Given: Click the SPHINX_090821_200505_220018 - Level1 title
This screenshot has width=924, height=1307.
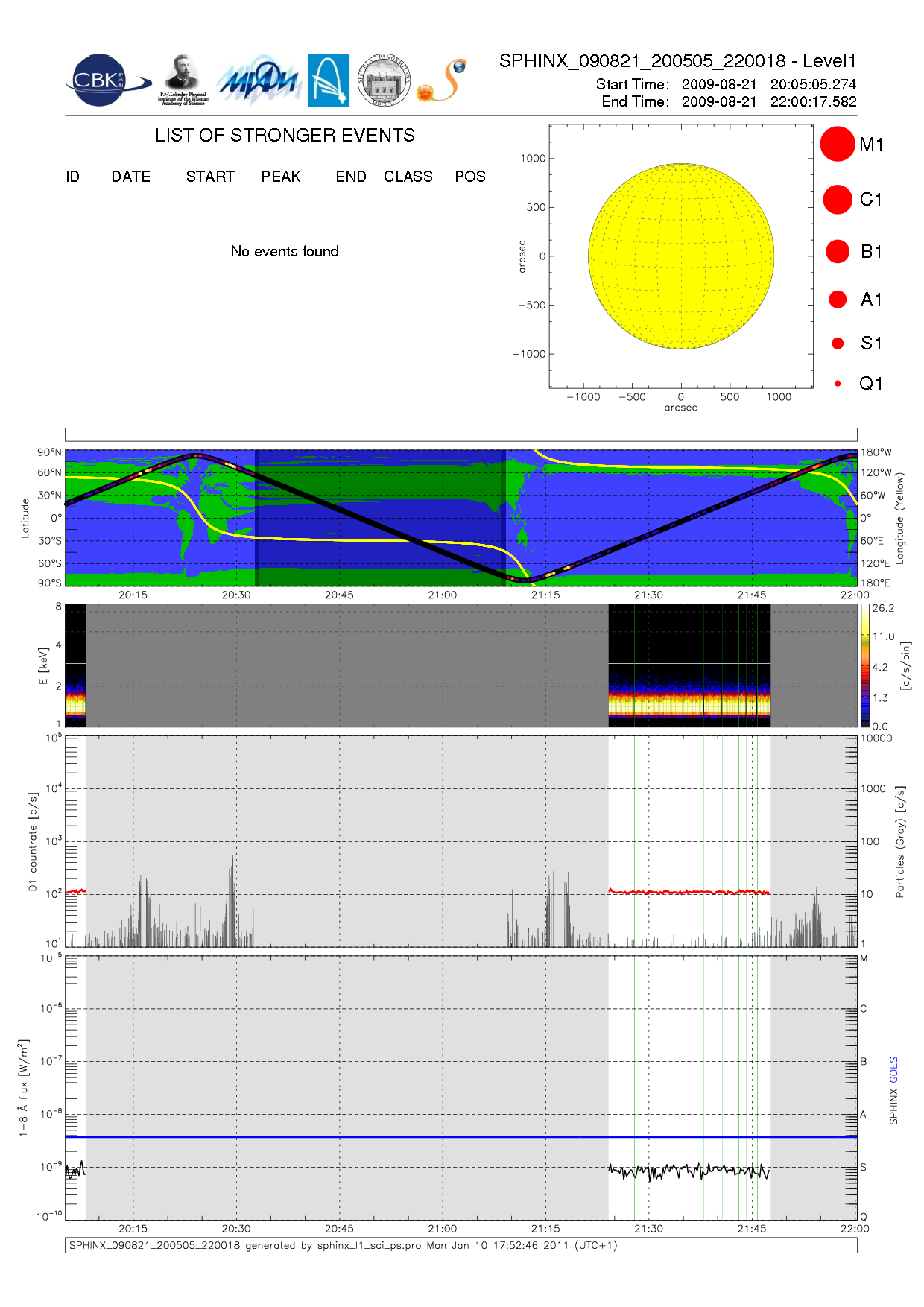Looking at the screenshot, I should (x=677, y=61).
